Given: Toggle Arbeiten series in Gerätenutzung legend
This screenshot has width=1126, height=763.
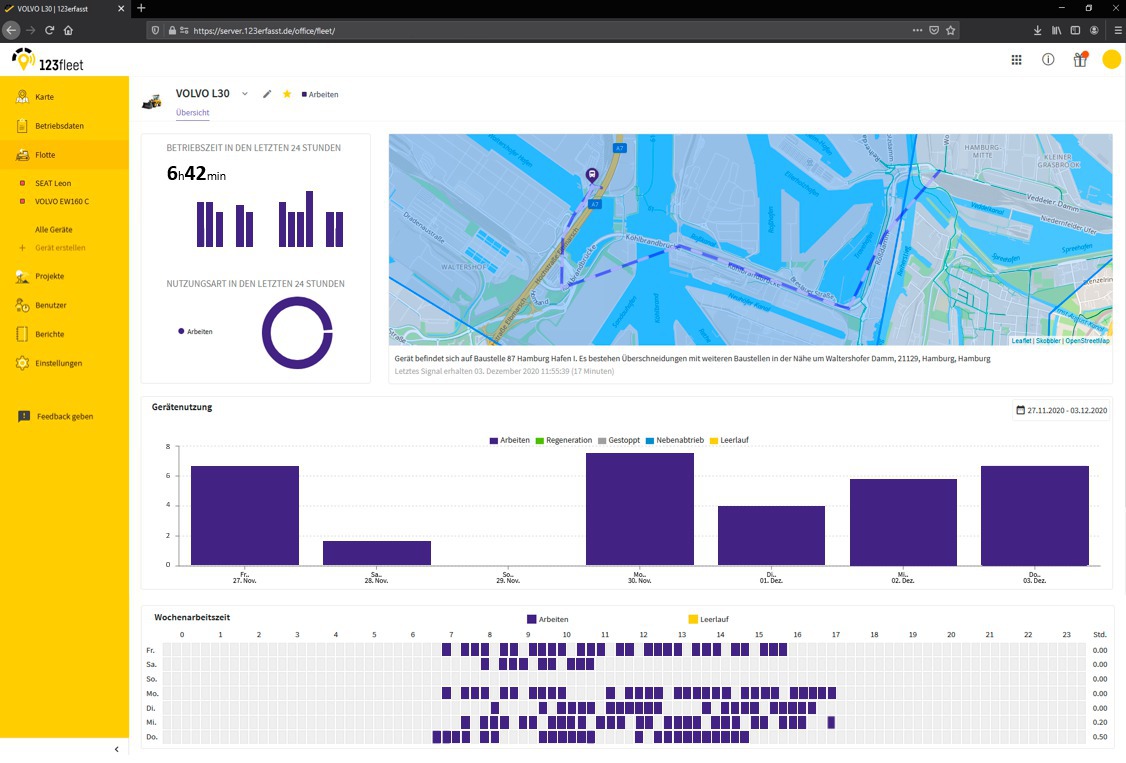Looking at the screenshot, I should pyautogui.click(x=510, y=440).
